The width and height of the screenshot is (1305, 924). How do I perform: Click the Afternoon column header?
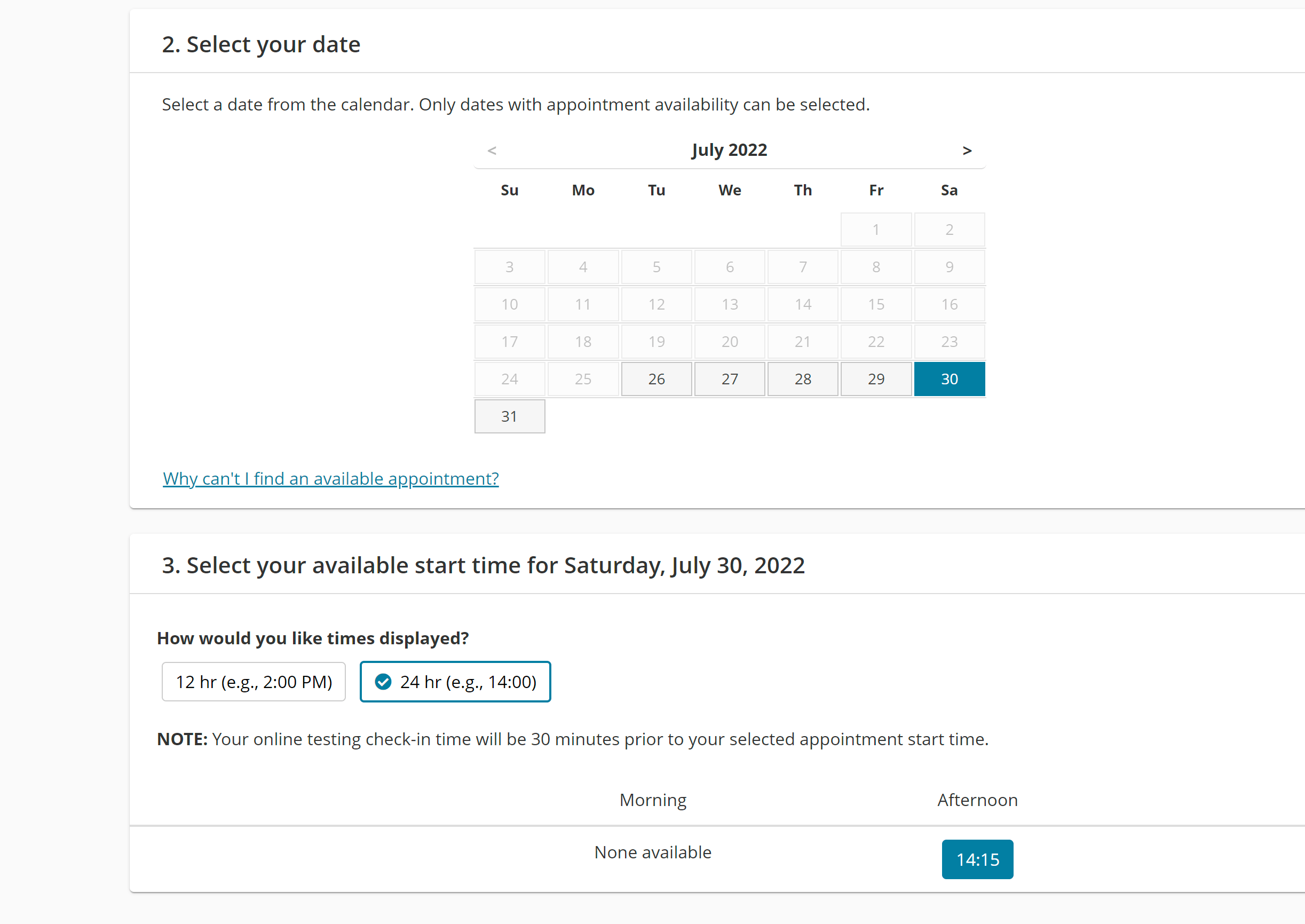click(x=977, y=800)
